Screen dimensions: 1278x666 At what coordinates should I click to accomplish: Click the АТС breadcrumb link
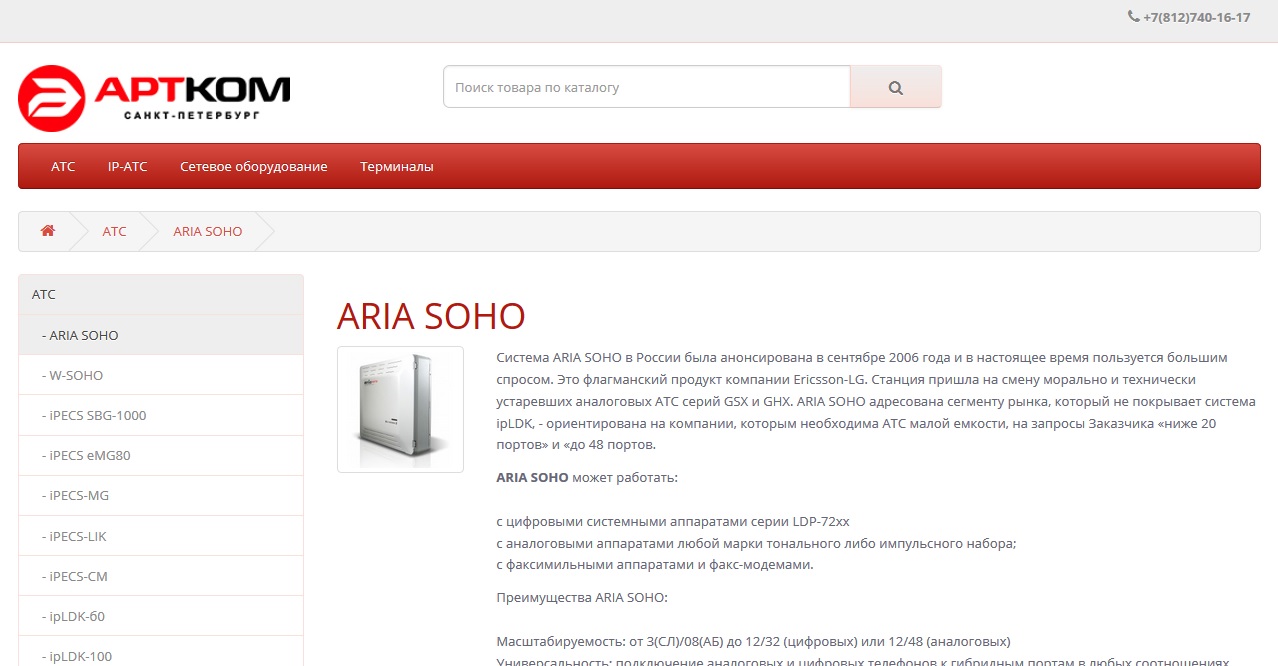click(x=115, y=231)
